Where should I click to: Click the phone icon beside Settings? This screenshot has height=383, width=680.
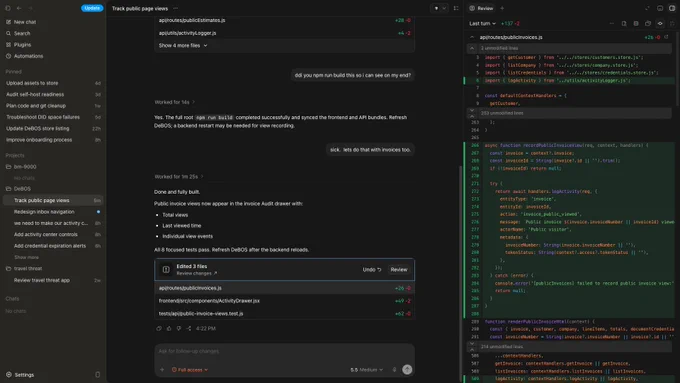click(97, 375)
